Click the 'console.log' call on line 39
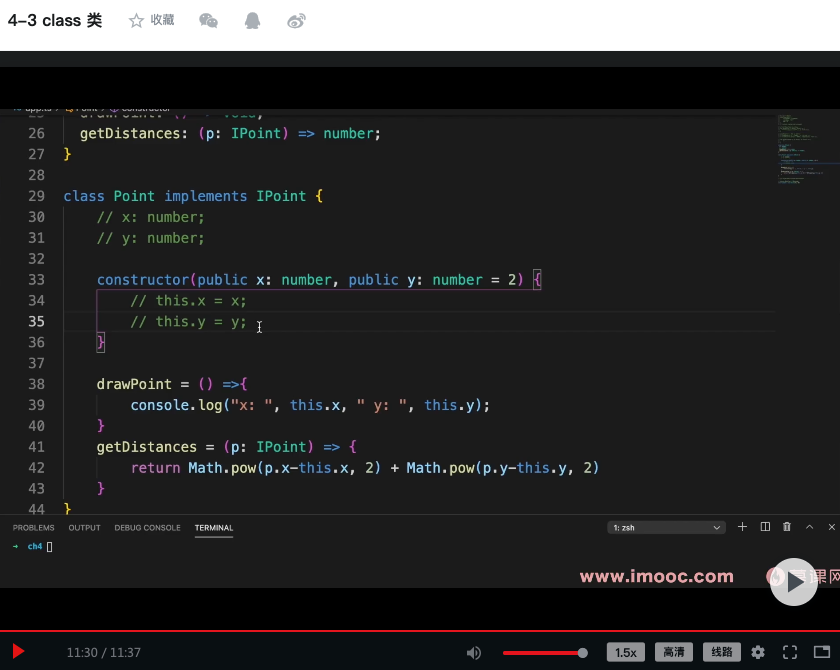This screenshot has height=670, width=840. click(176, 405)
